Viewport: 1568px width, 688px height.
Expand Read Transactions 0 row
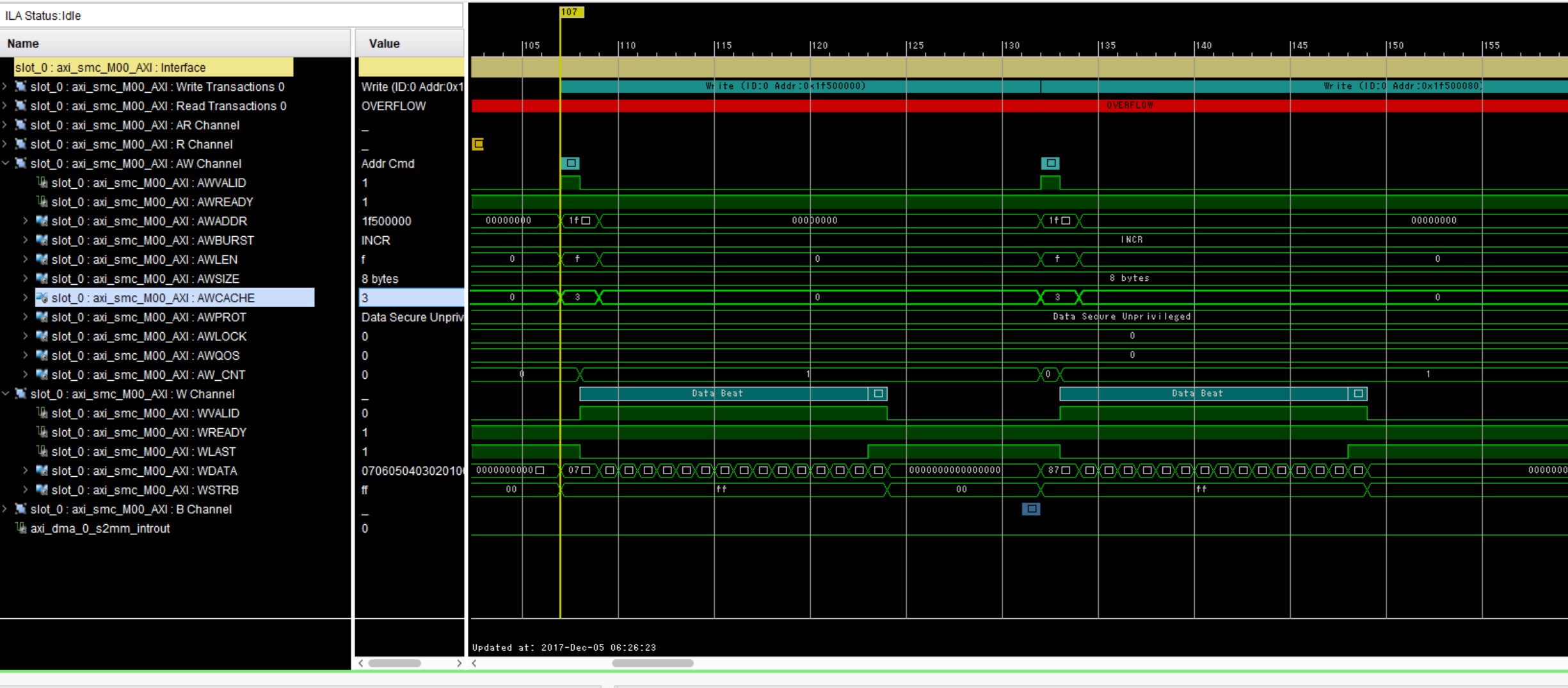(5, 106)
